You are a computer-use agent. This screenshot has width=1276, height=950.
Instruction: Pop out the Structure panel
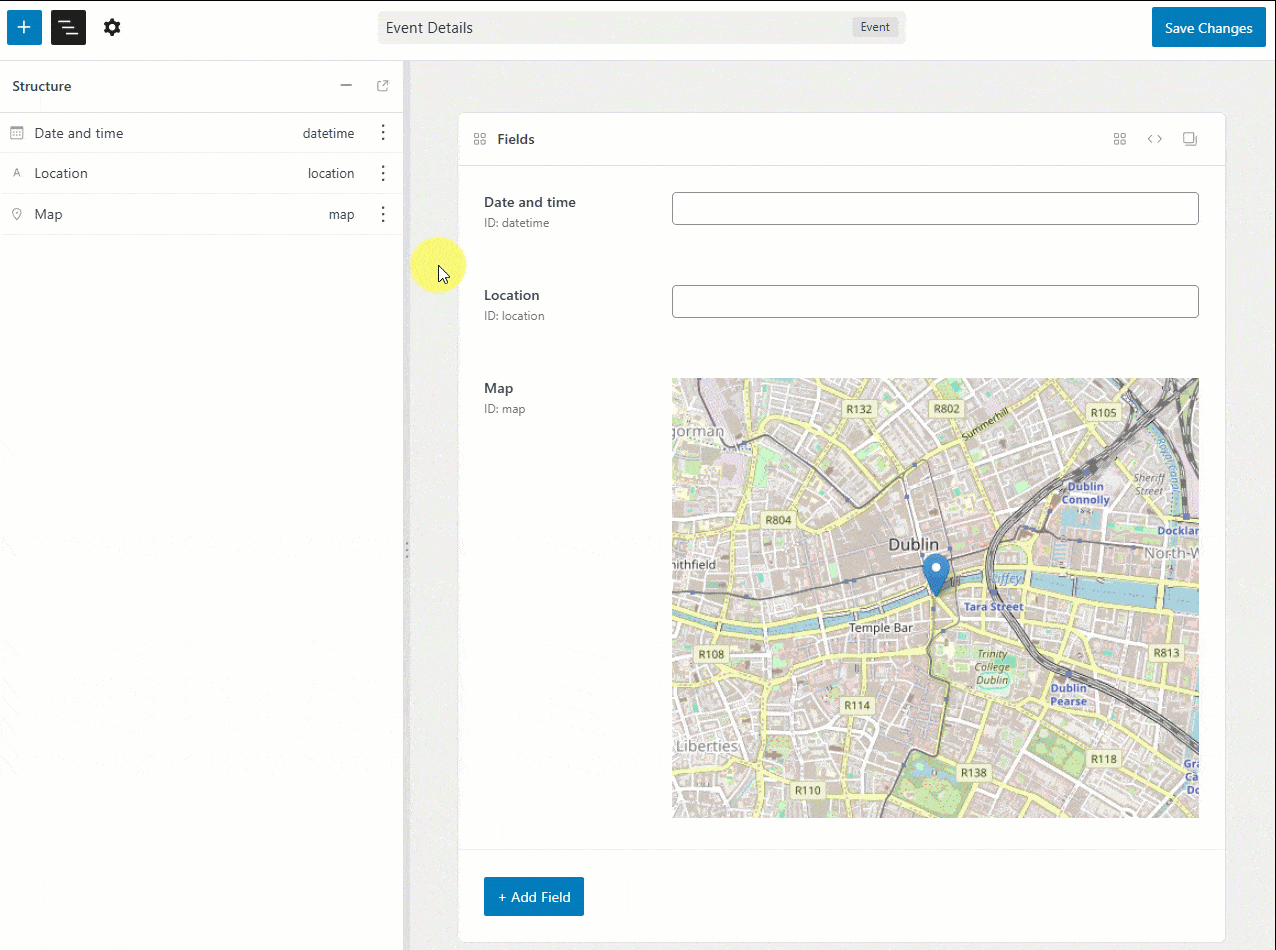[382, 86]
